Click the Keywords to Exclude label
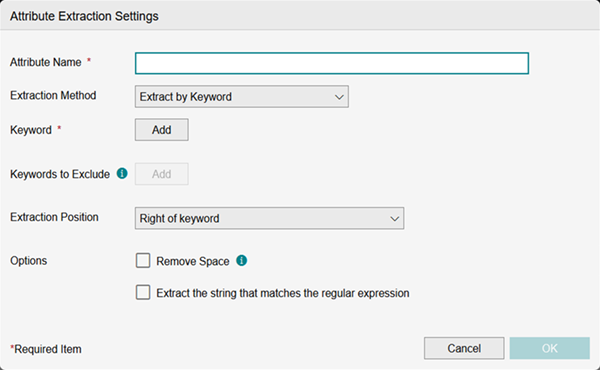 click(x=60, y=174)
